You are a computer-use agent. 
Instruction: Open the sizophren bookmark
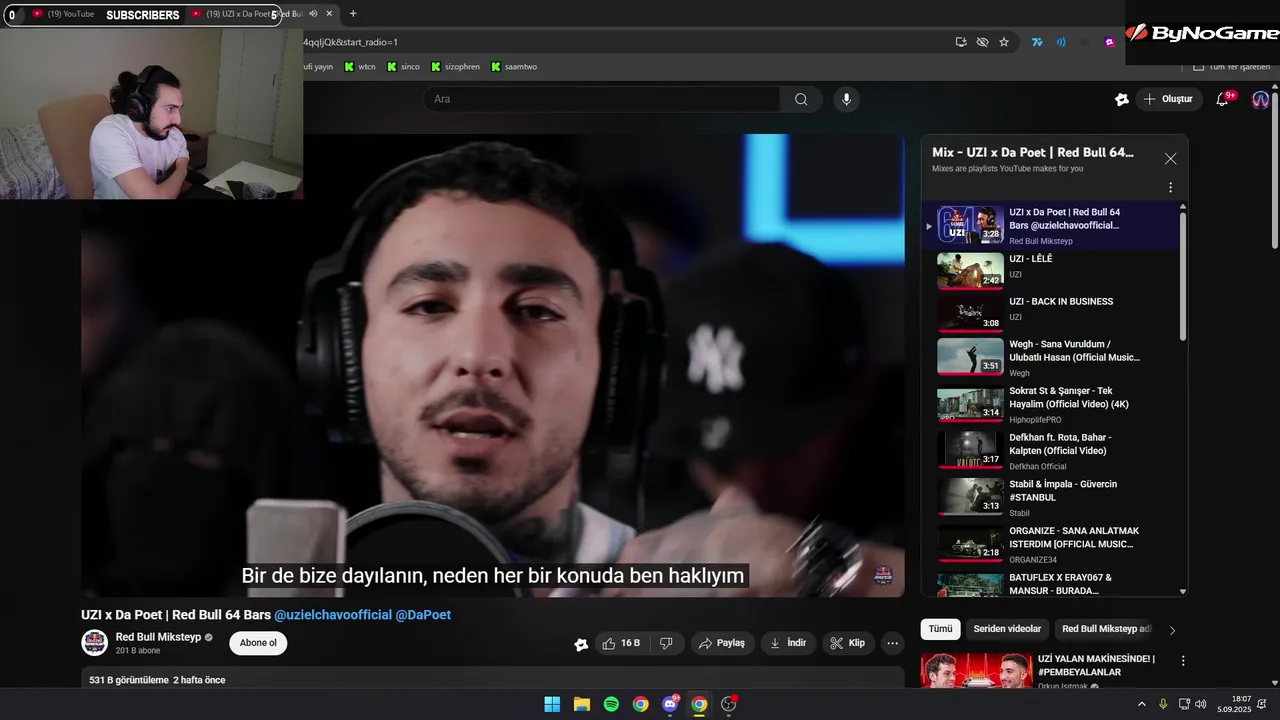(455, 67)
